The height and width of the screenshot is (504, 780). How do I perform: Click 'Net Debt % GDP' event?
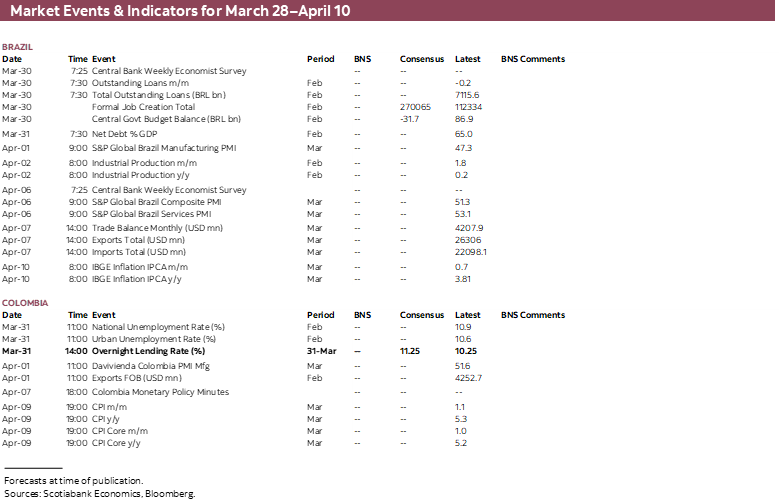(x=124, y=134)
